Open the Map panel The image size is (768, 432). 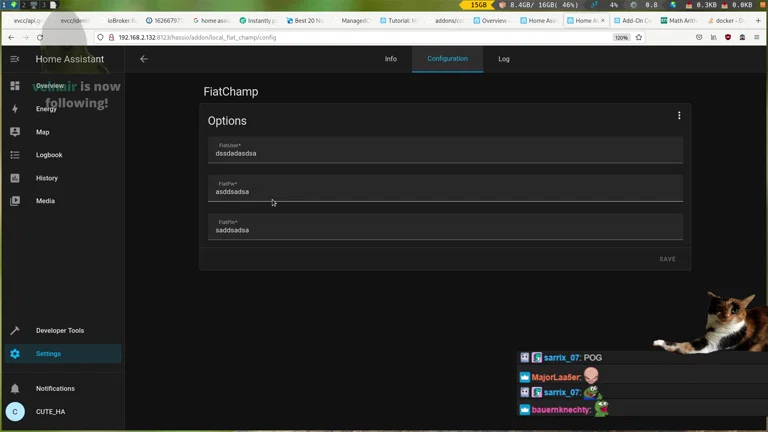42,132
